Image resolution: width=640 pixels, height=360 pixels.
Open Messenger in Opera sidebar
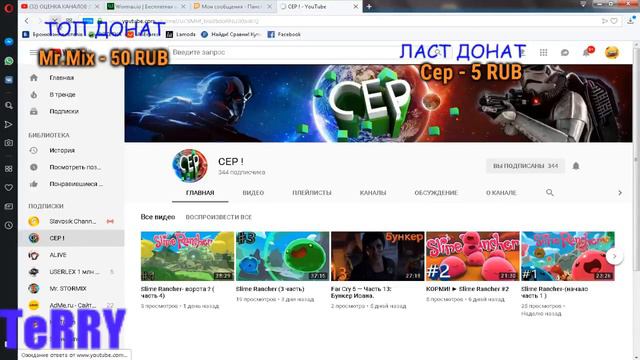9,42
